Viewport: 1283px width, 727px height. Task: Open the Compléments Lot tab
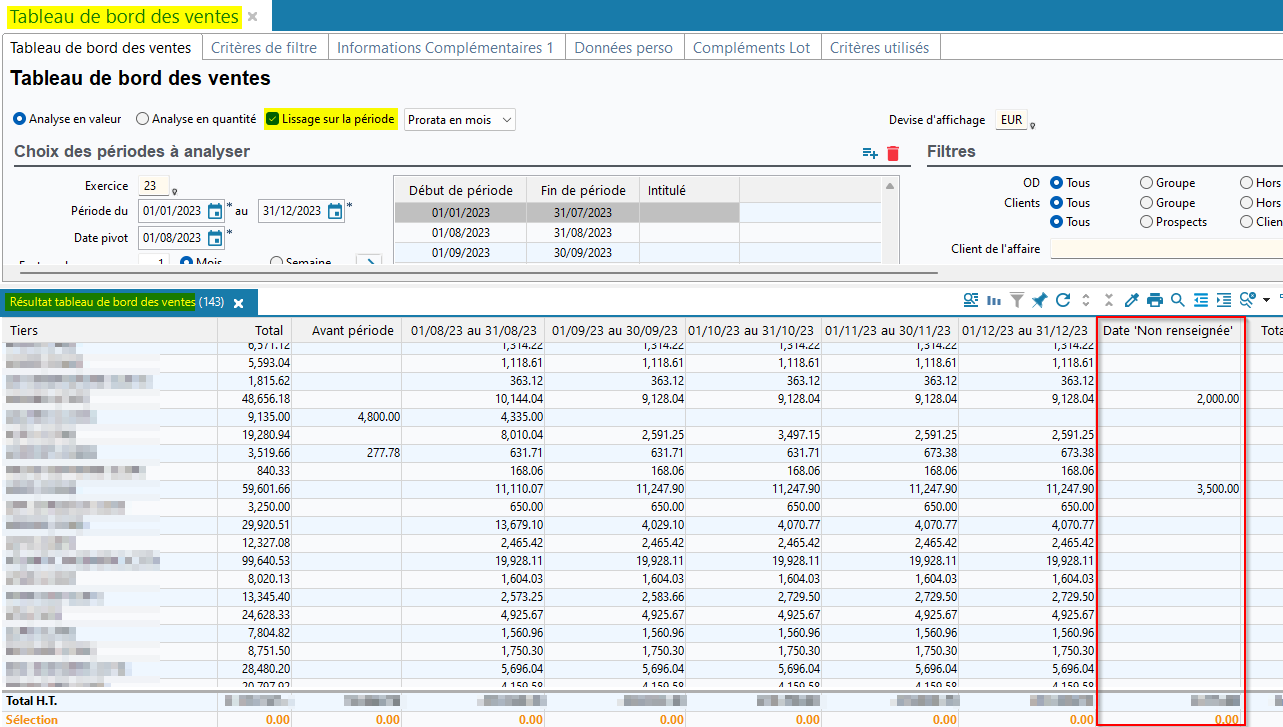[751, 48]
